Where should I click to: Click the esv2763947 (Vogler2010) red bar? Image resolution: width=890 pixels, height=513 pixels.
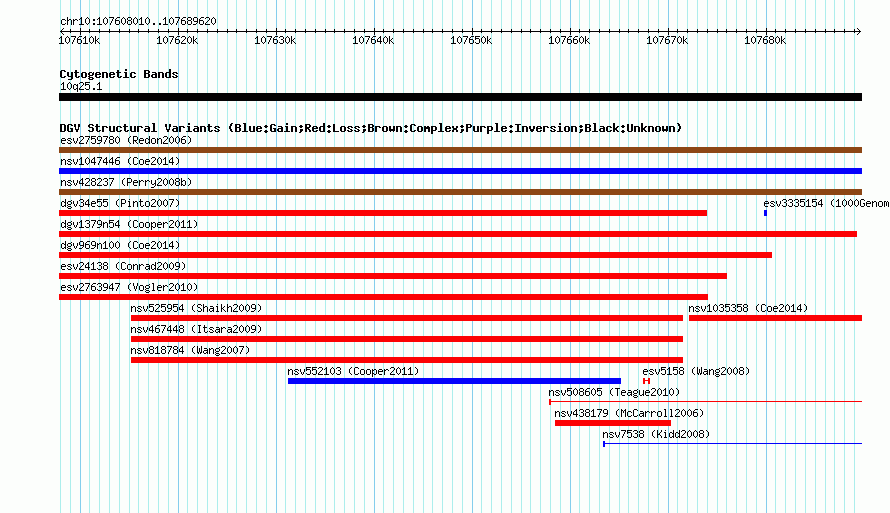[x=384, y=297]
